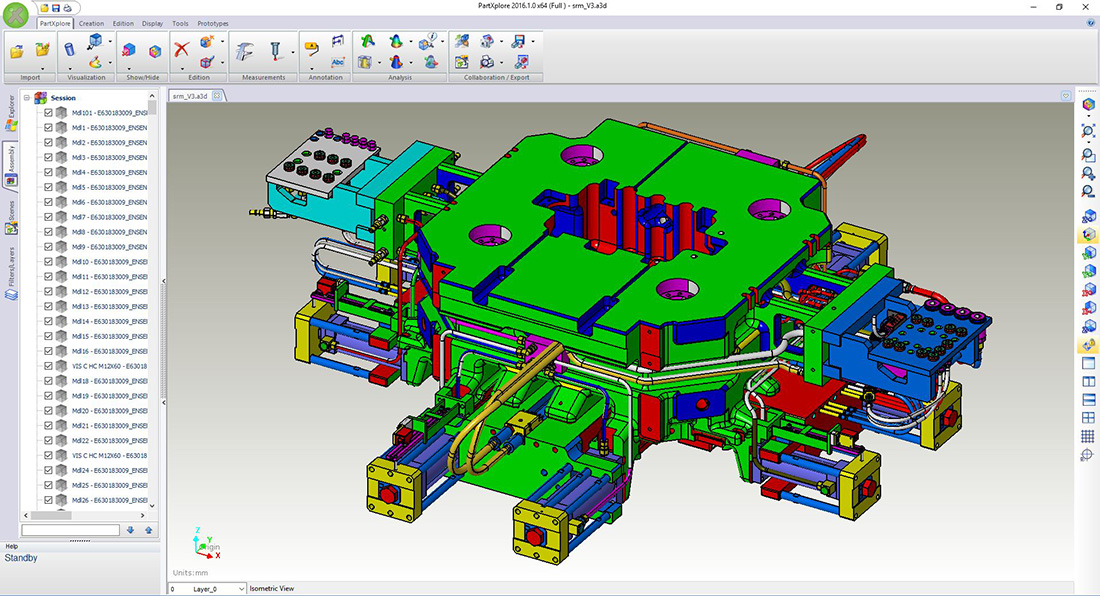Click the grid display icon in right toolbar
Image resolution: width=1100 pixels, height=596 pixels.
[1088, 436]
